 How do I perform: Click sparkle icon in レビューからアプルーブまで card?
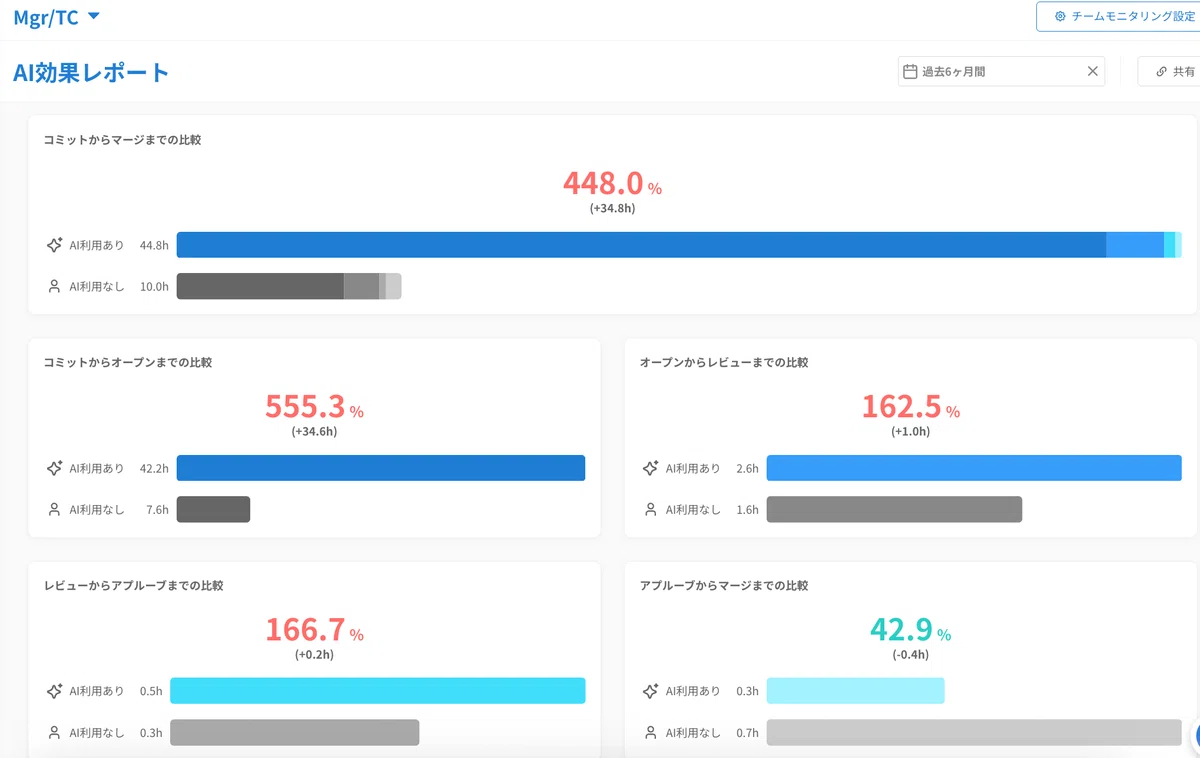point(55,691)
